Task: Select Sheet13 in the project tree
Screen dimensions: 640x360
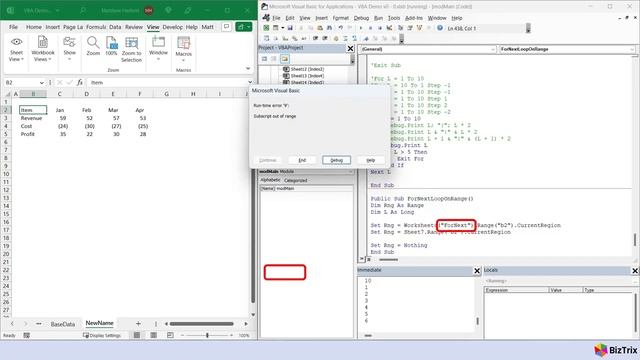Action: point(303,76)
